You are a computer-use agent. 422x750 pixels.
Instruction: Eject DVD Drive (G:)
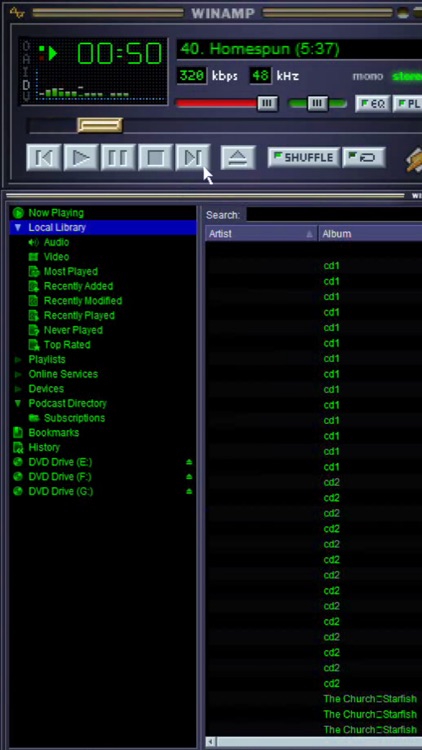tap(189, 491)
